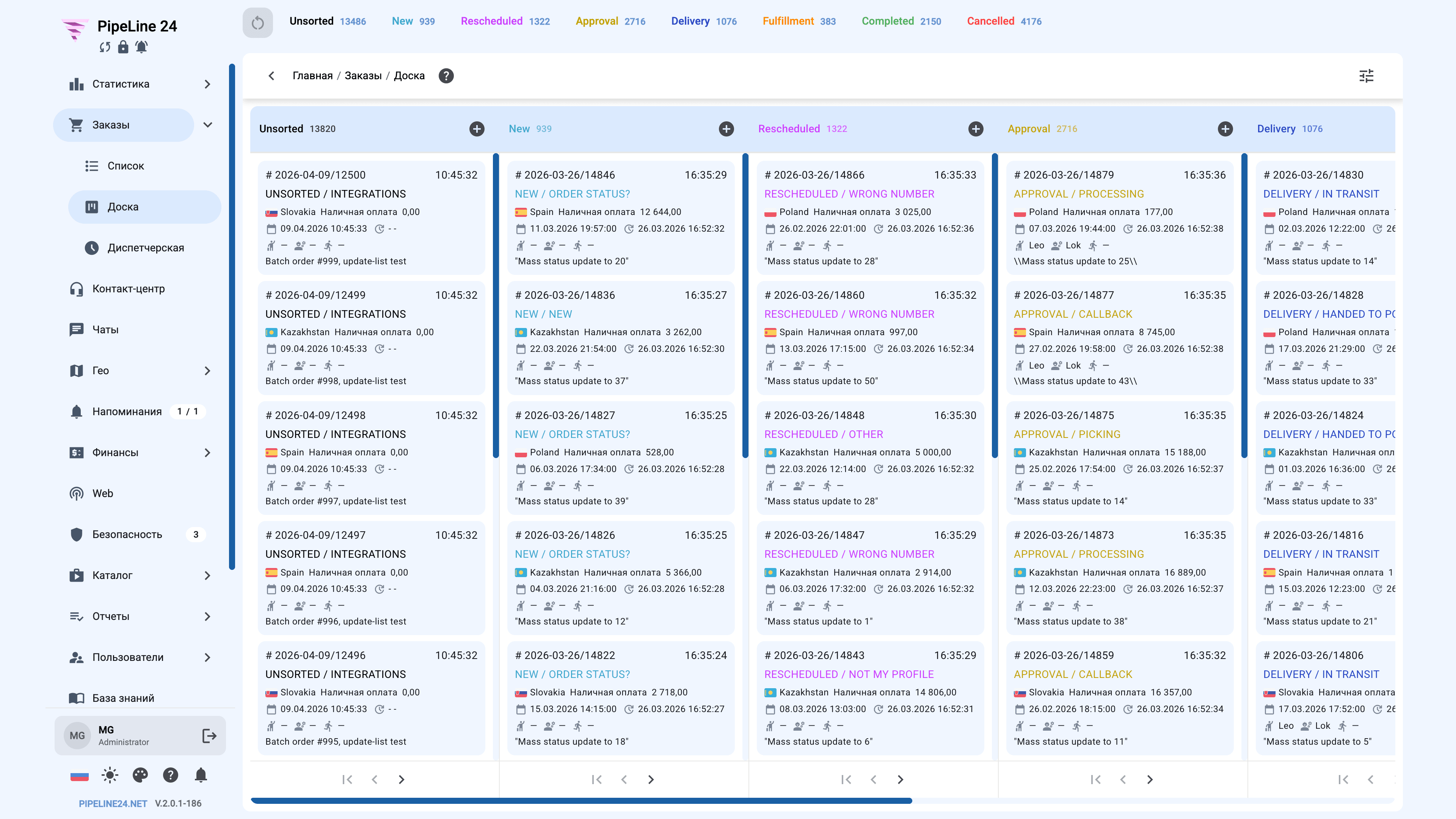
Task: Select Fulfillment status tab at top
Action: point(799,22)
